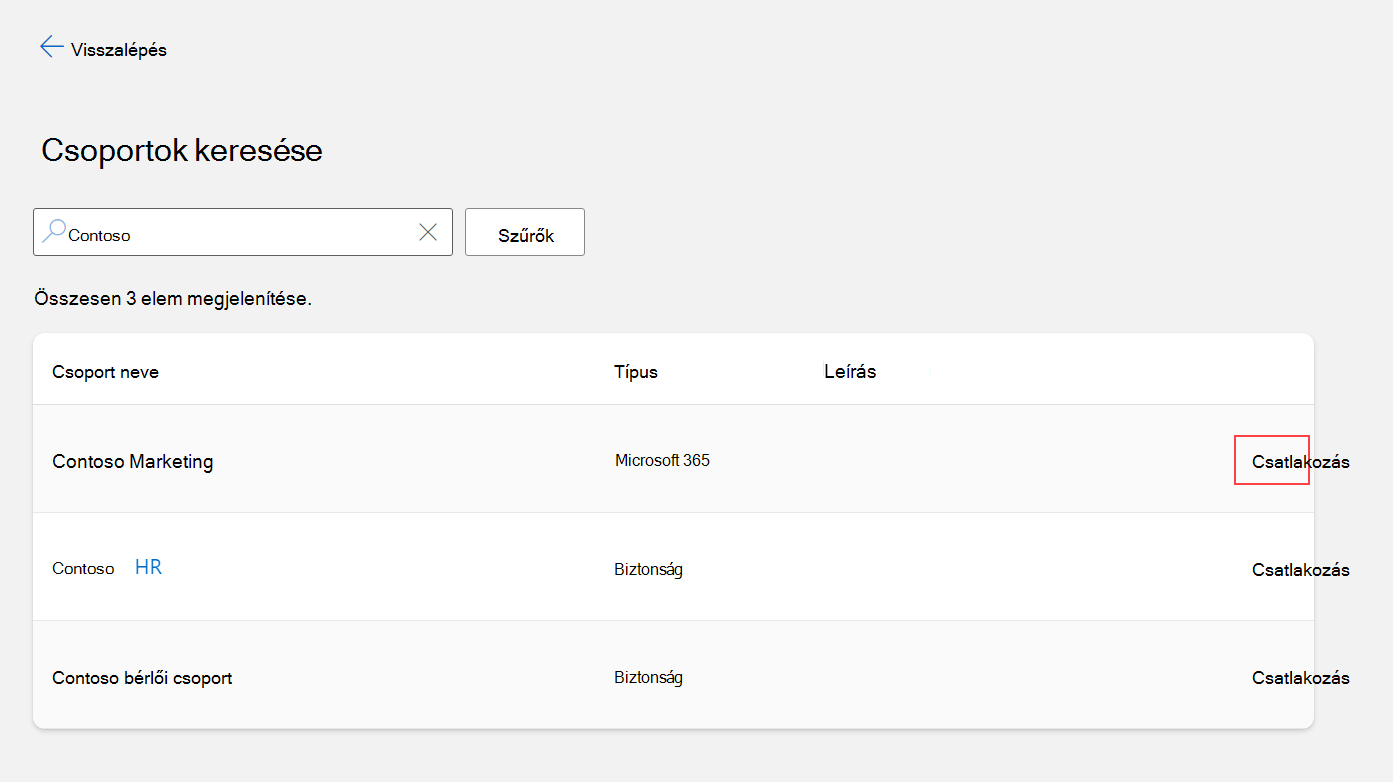Viewport: 1393px width, 782px height.
Task: Join the Contoso Marketing group
Action: 1300,462
